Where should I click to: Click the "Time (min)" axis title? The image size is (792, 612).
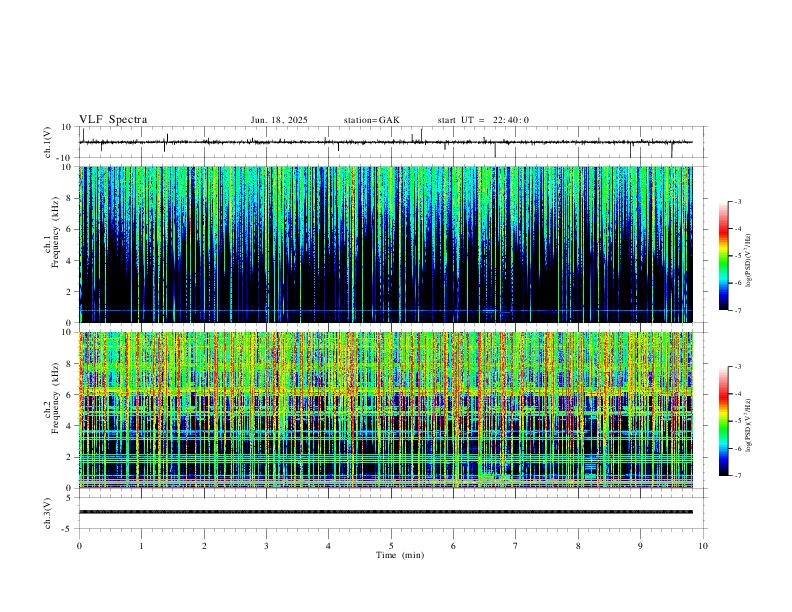(x=400, y=555)
